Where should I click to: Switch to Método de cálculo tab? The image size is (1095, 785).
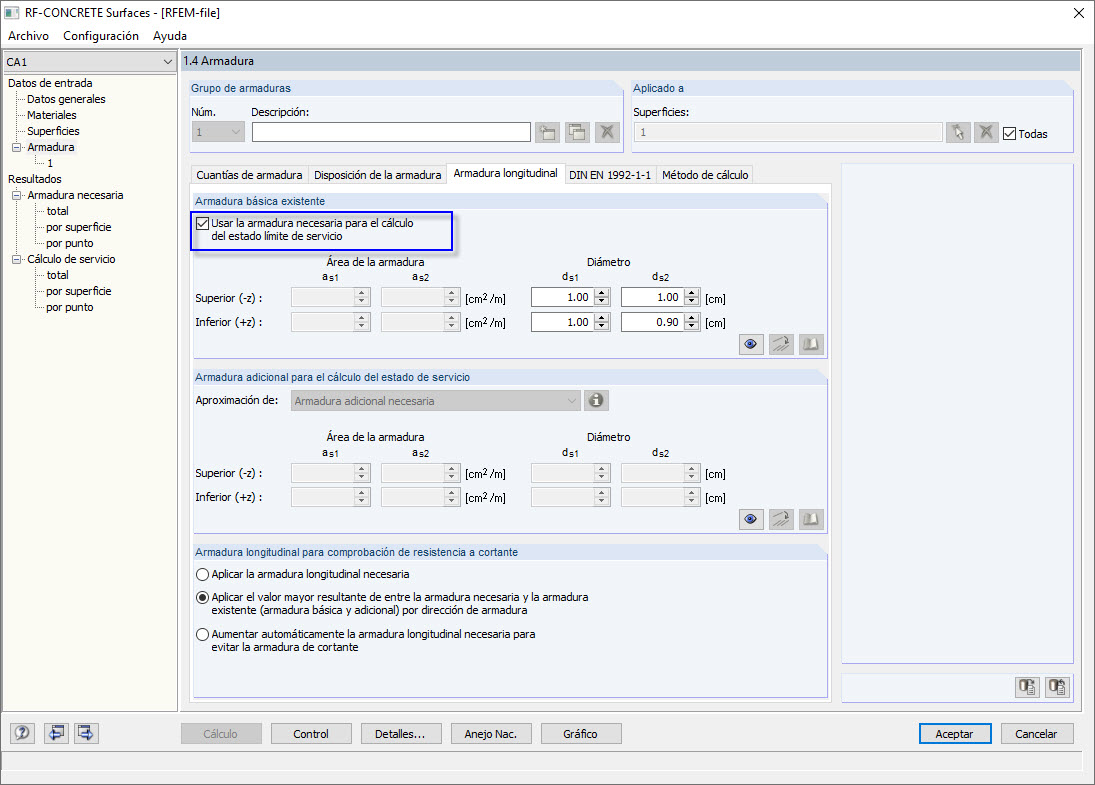[705, 175]
